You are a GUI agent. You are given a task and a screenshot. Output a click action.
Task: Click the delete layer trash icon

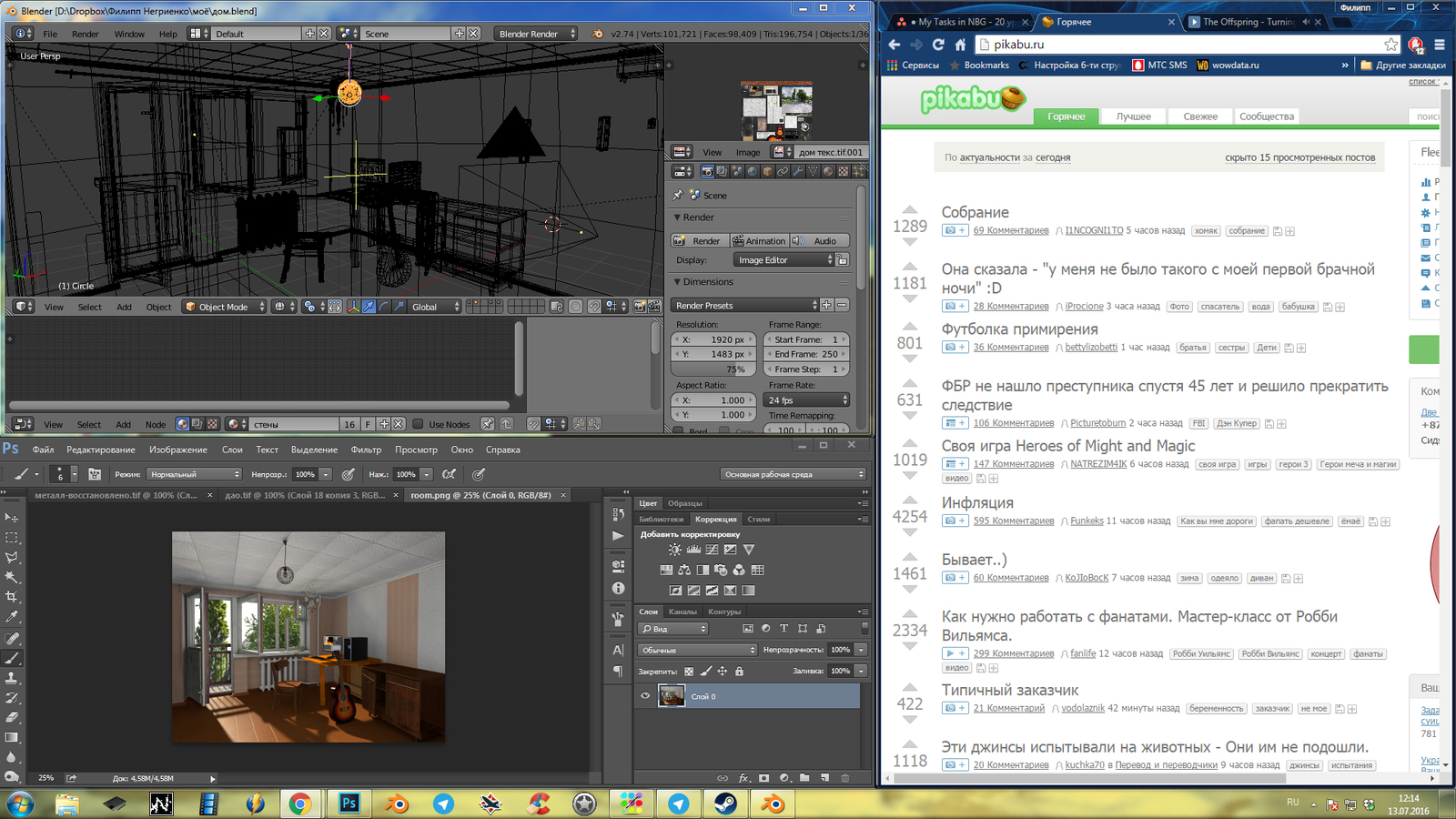coord(844,778)
